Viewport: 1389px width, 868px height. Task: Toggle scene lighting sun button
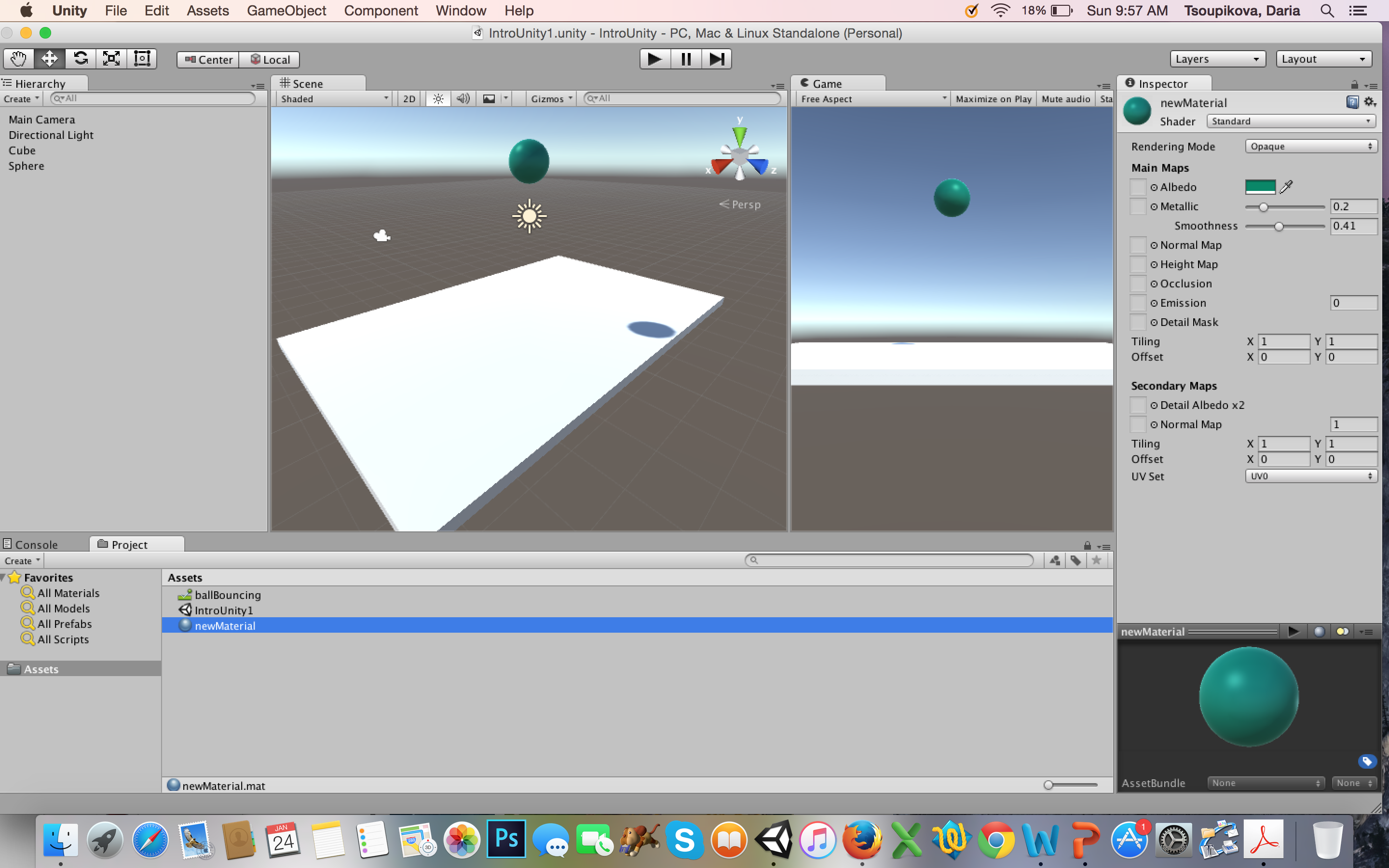[438, 99]
